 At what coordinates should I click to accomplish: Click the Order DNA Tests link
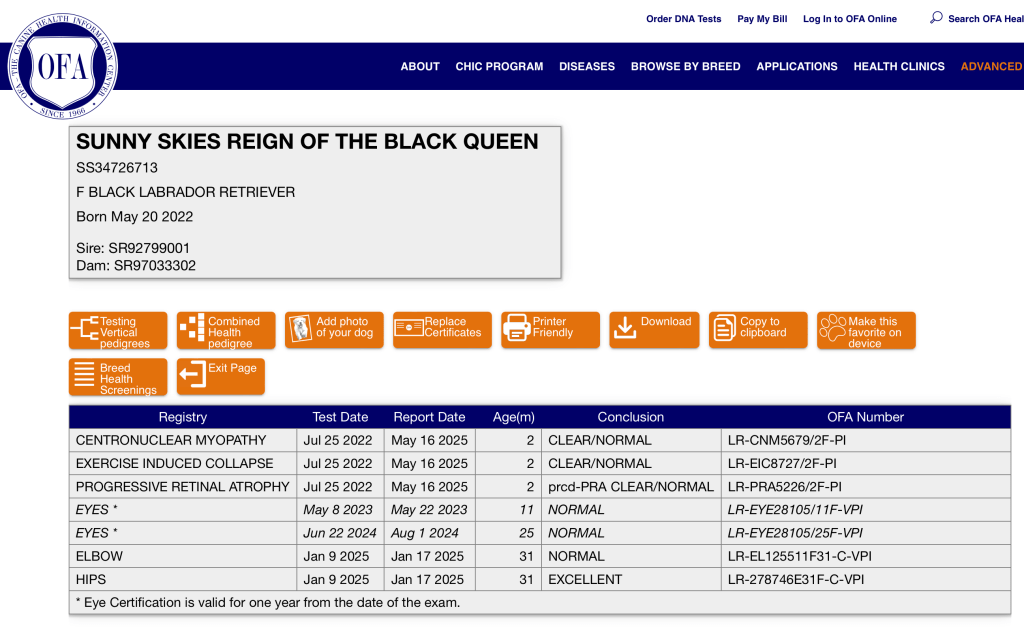(683, 19)
